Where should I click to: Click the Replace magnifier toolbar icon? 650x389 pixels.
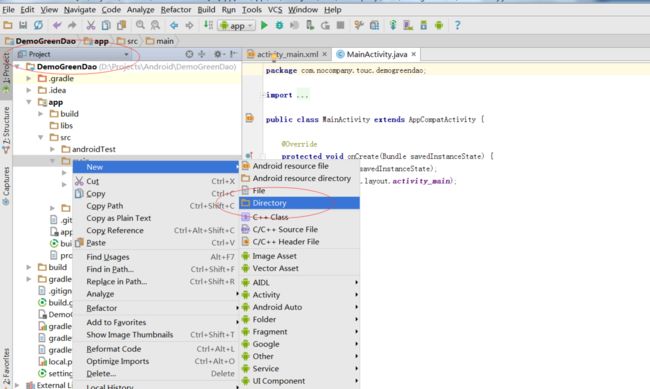click(155, 25)
